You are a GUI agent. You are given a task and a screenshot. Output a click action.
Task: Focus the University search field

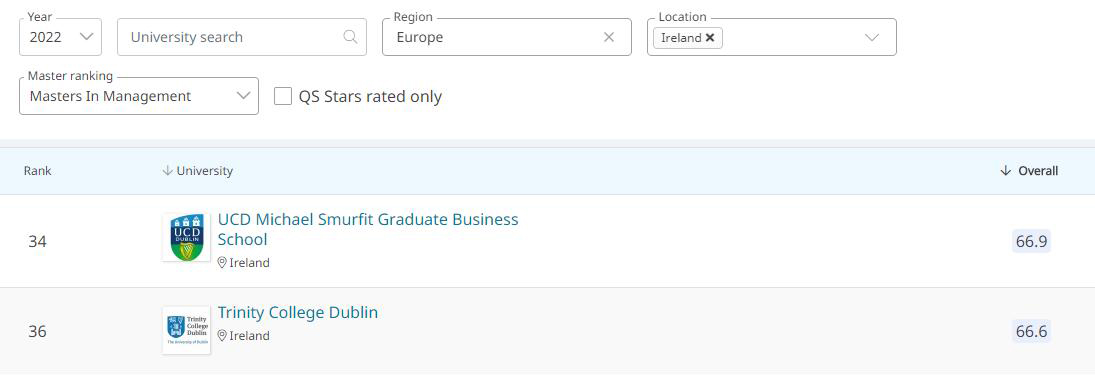click(242, 37)
